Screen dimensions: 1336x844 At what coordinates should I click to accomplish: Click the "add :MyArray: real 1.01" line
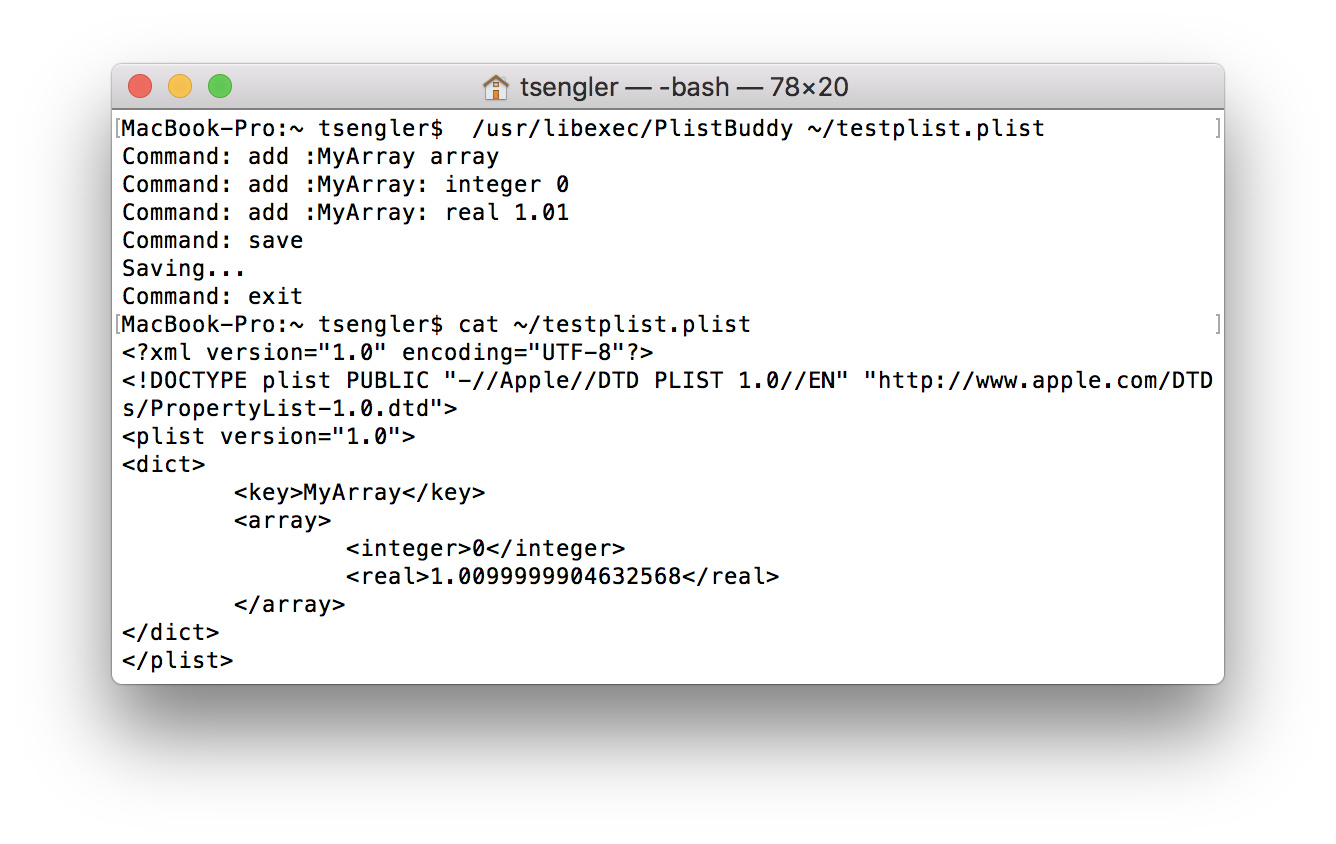408,213
